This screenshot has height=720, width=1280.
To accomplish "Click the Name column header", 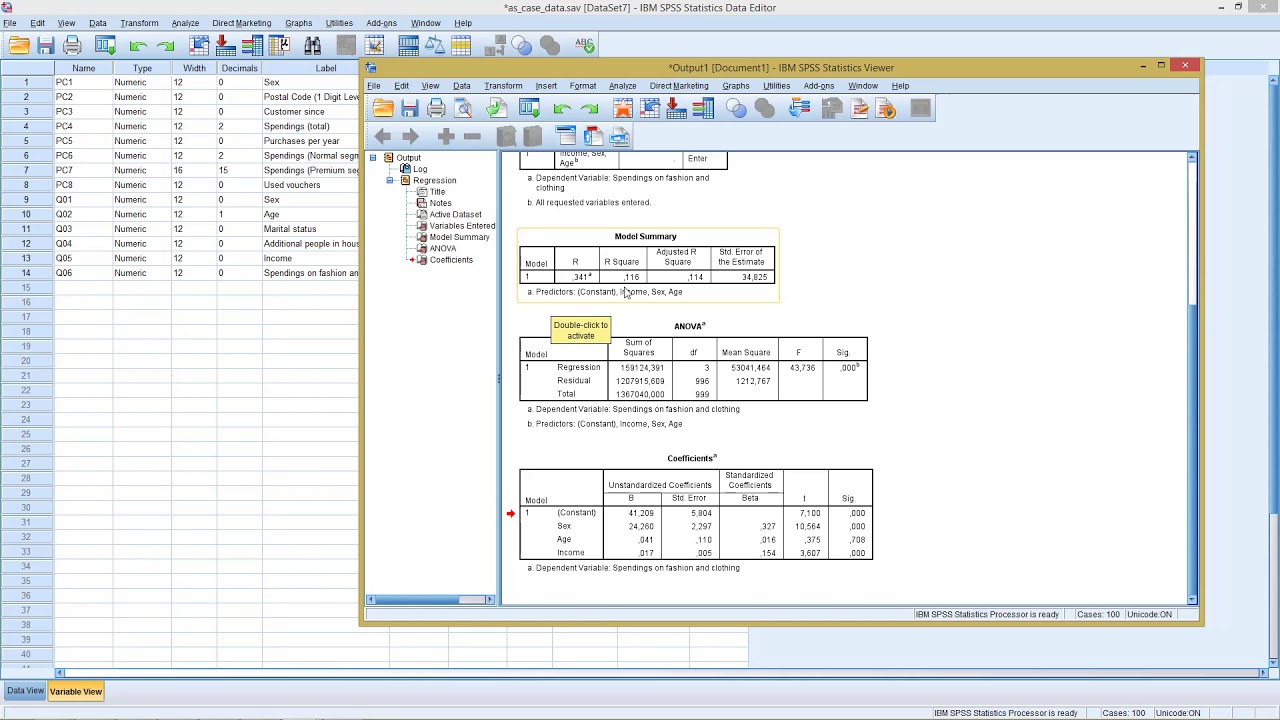I will tap(84, 68).
